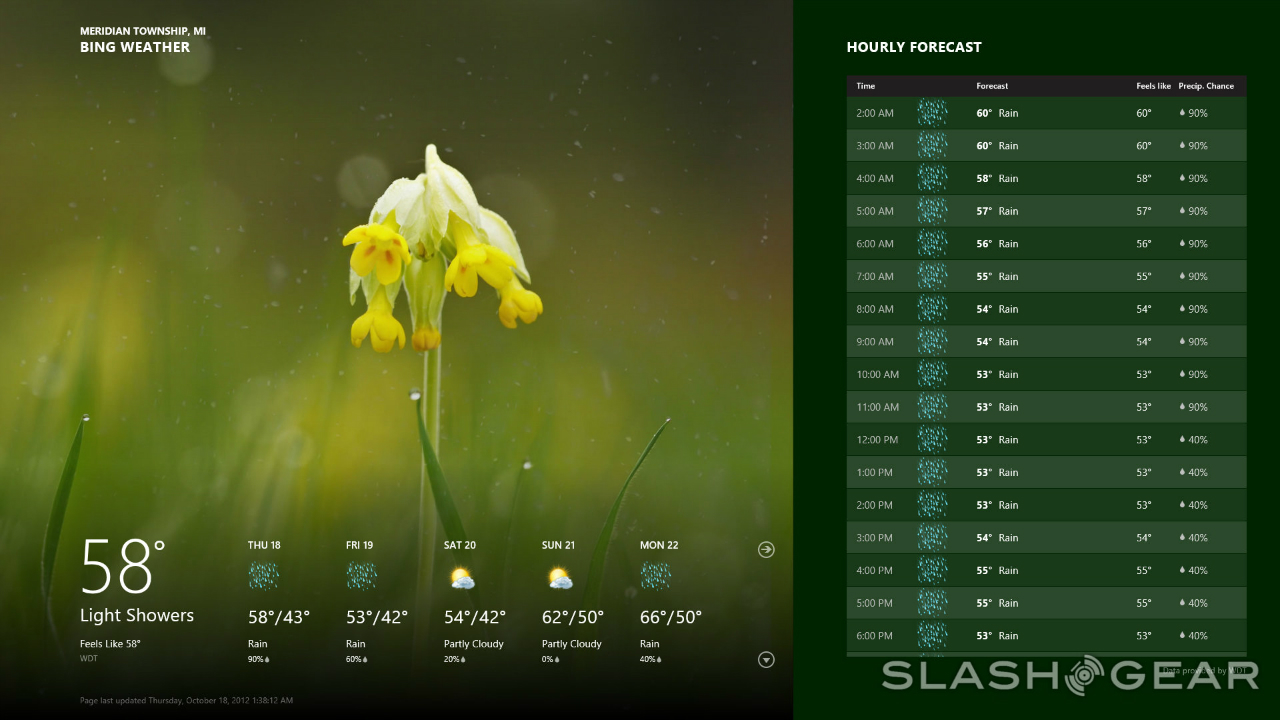The height and width of the screenshot is (720, 1280).
Task: Select the 62°/50° Sunday temperature
Action: 573,617
